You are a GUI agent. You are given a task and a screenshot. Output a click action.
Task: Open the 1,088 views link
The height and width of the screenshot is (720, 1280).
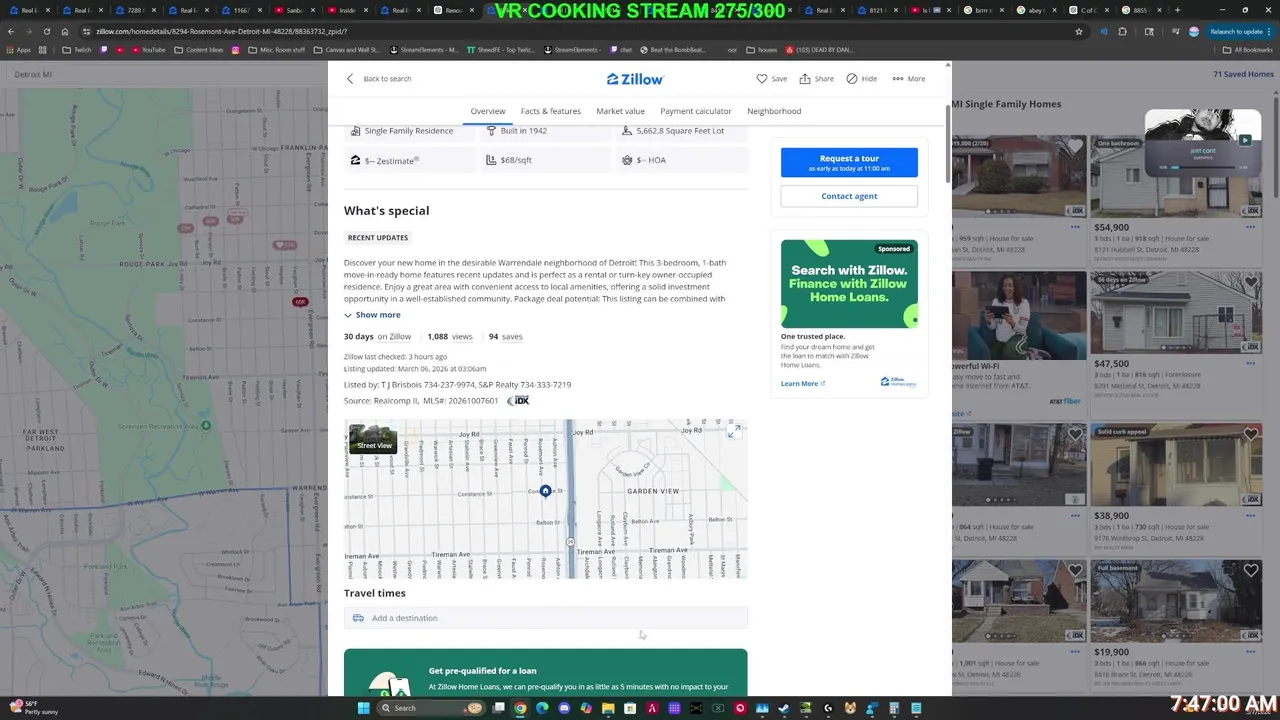click(450, 337)
